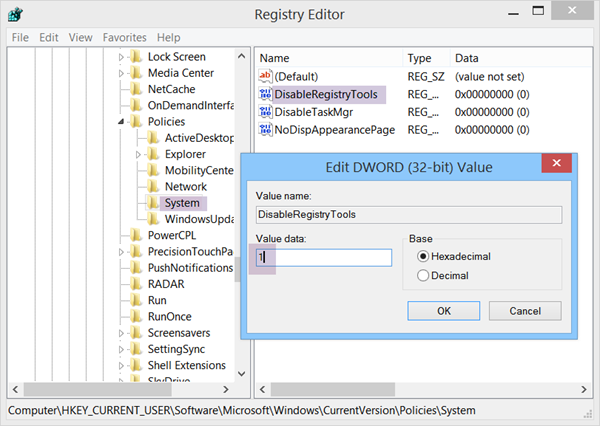Click the Screensavers folder icon
The image size is (600, 426).
pos(136,333)
